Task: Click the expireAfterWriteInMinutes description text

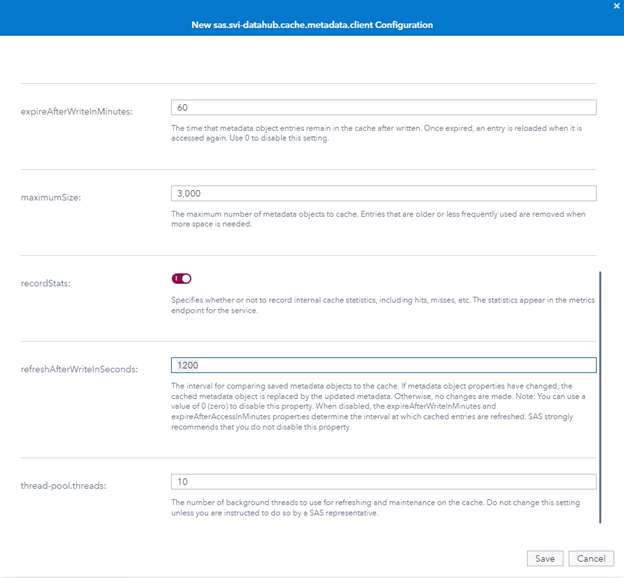Action: coord(376,133)
